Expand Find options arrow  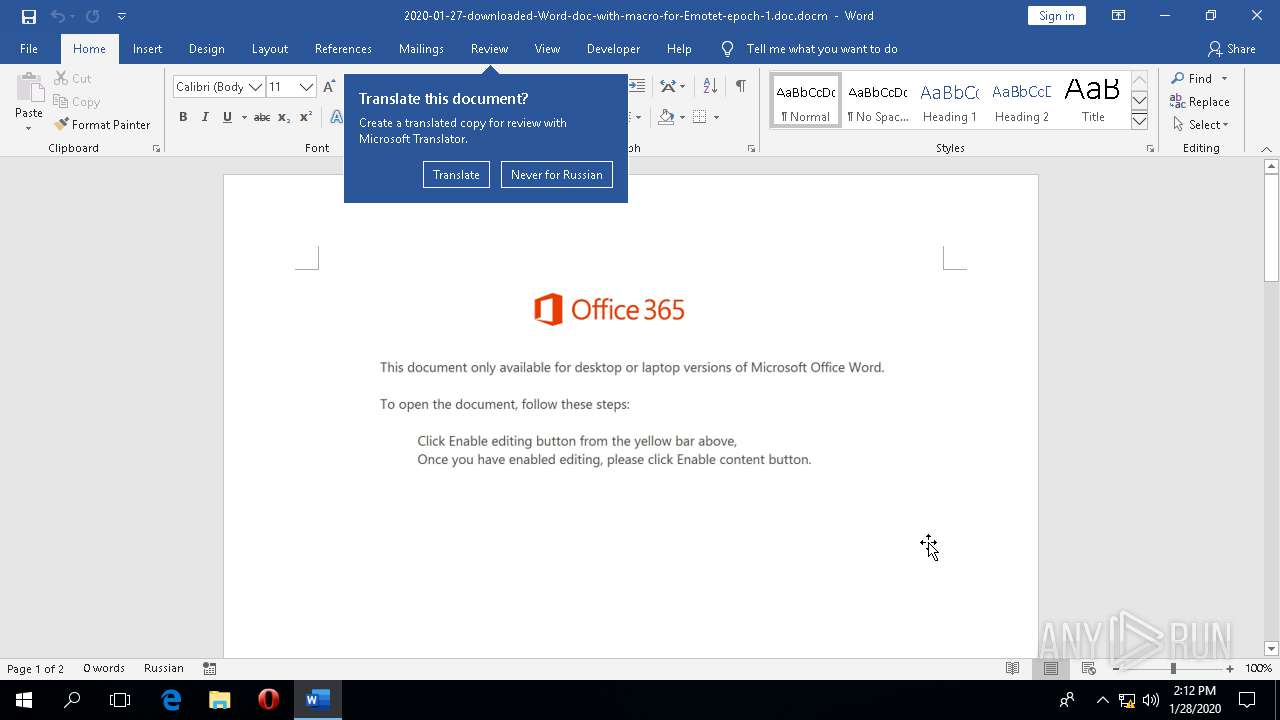(1224, 78)
